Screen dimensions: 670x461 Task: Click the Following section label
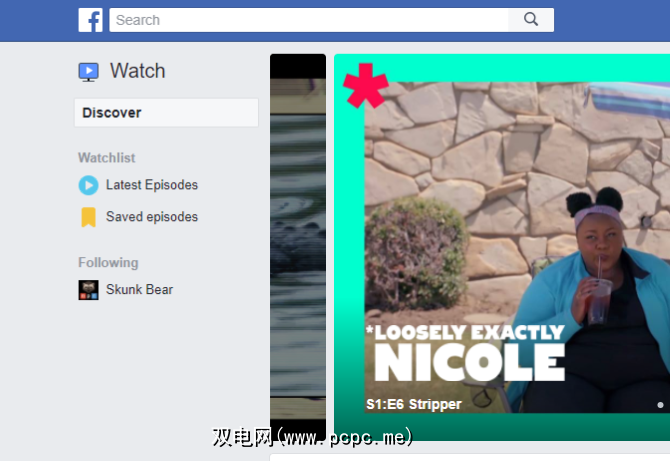[108, 262]
